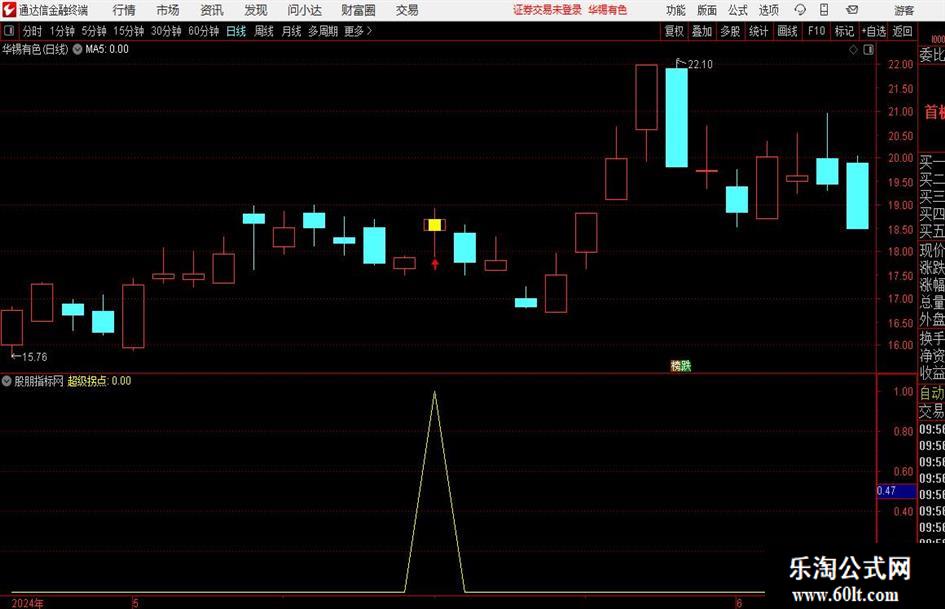Click the 华锡有色 stock name in title bar

coord(608,10)
